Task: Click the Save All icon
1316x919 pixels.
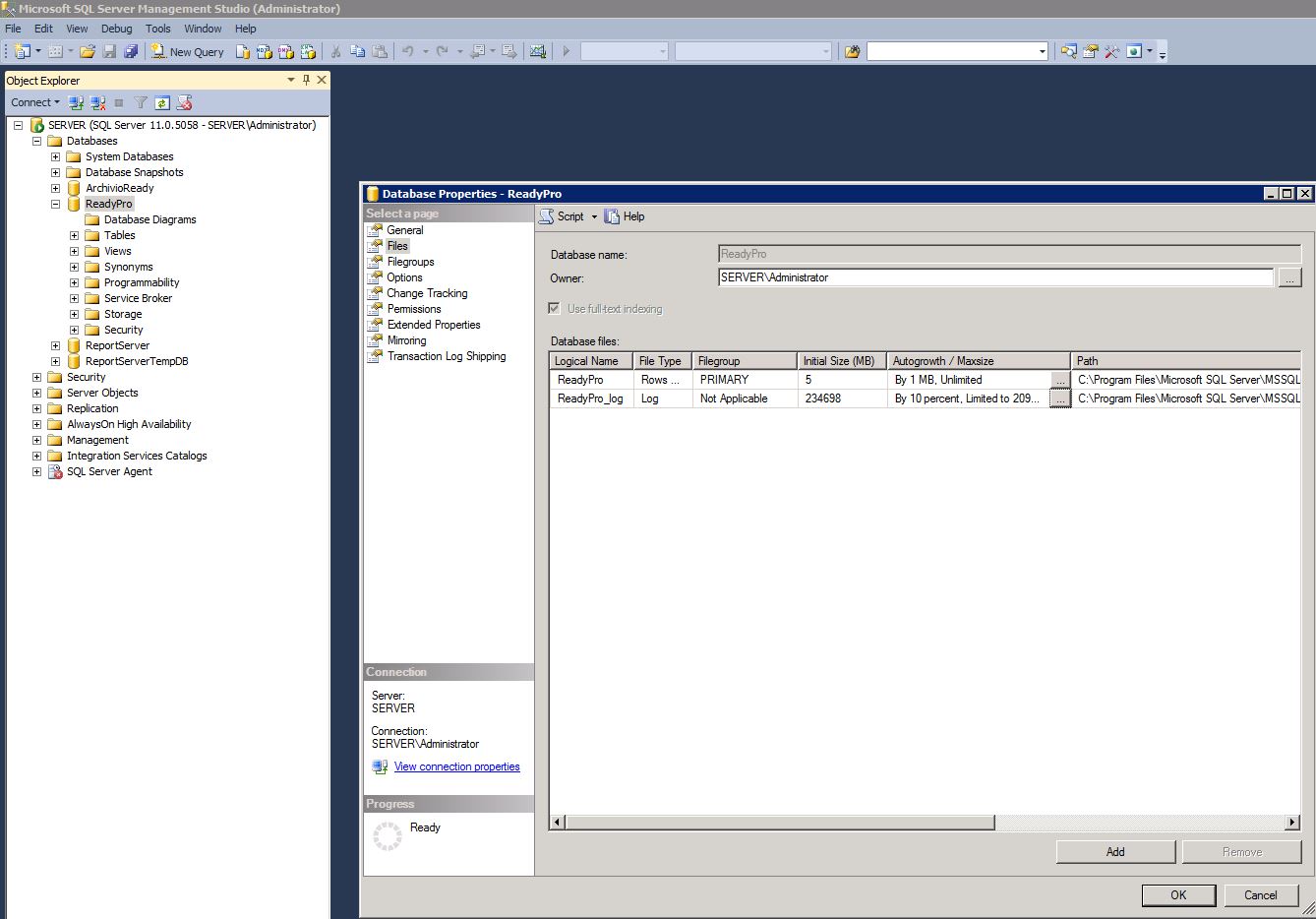Action: pos(131,51)
